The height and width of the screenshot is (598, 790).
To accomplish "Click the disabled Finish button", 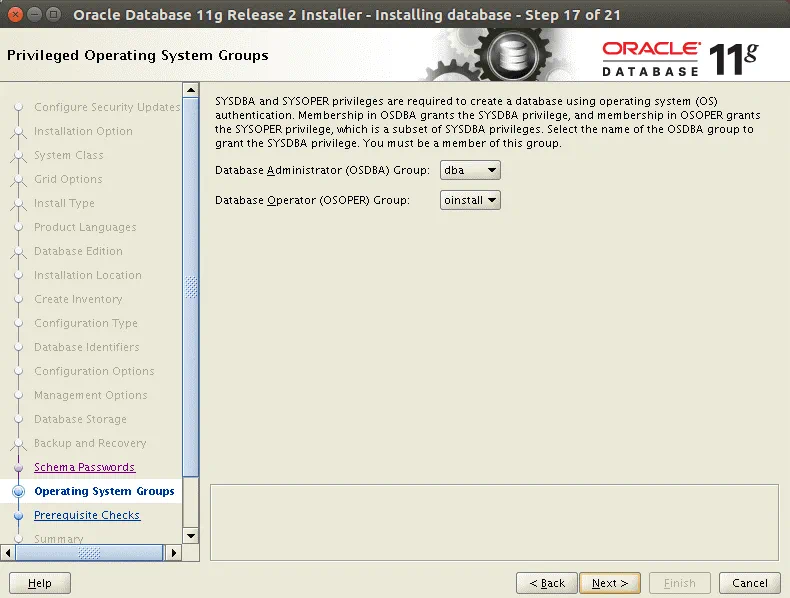I will [680, 583].
